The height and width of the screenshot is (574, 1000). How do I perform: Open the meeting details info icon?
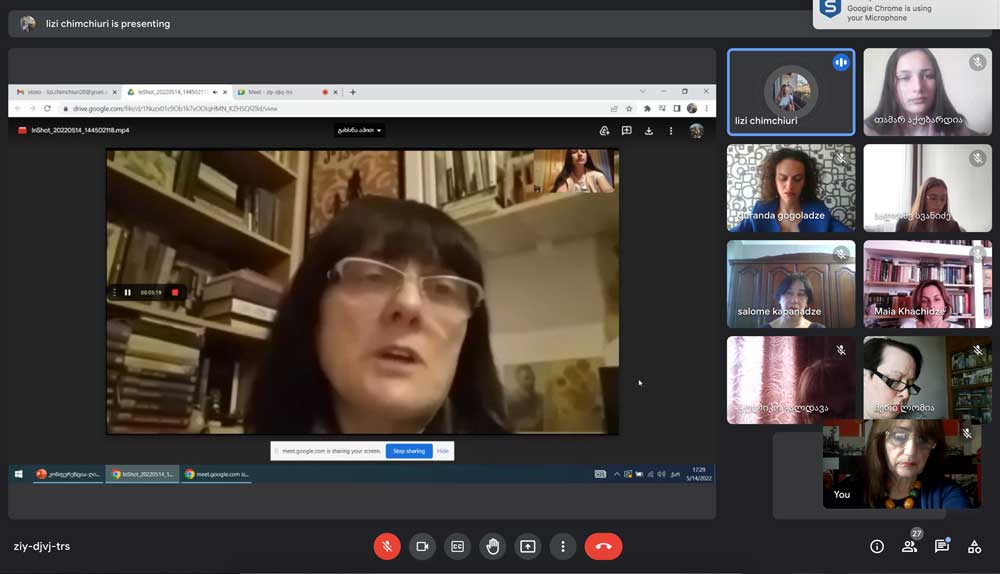[x=877, y=546]
